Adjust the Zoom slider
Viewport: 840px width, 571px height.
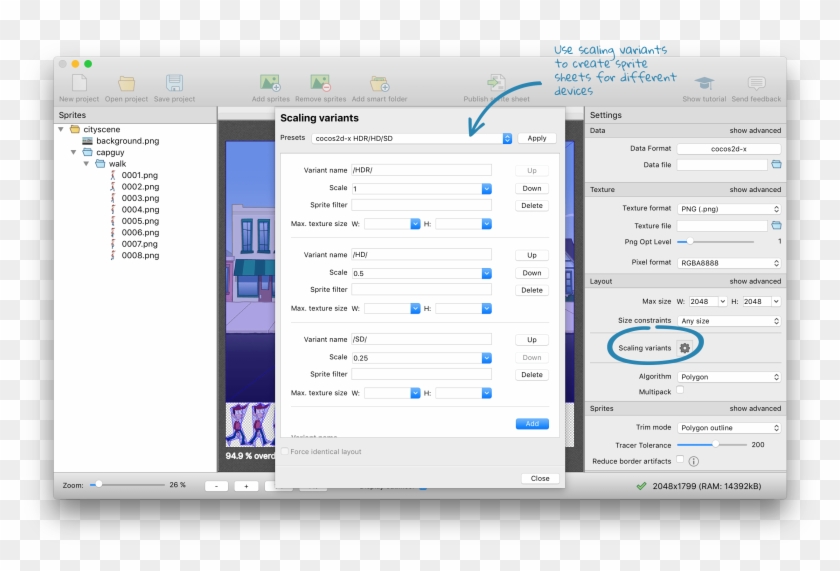(99, 485)
